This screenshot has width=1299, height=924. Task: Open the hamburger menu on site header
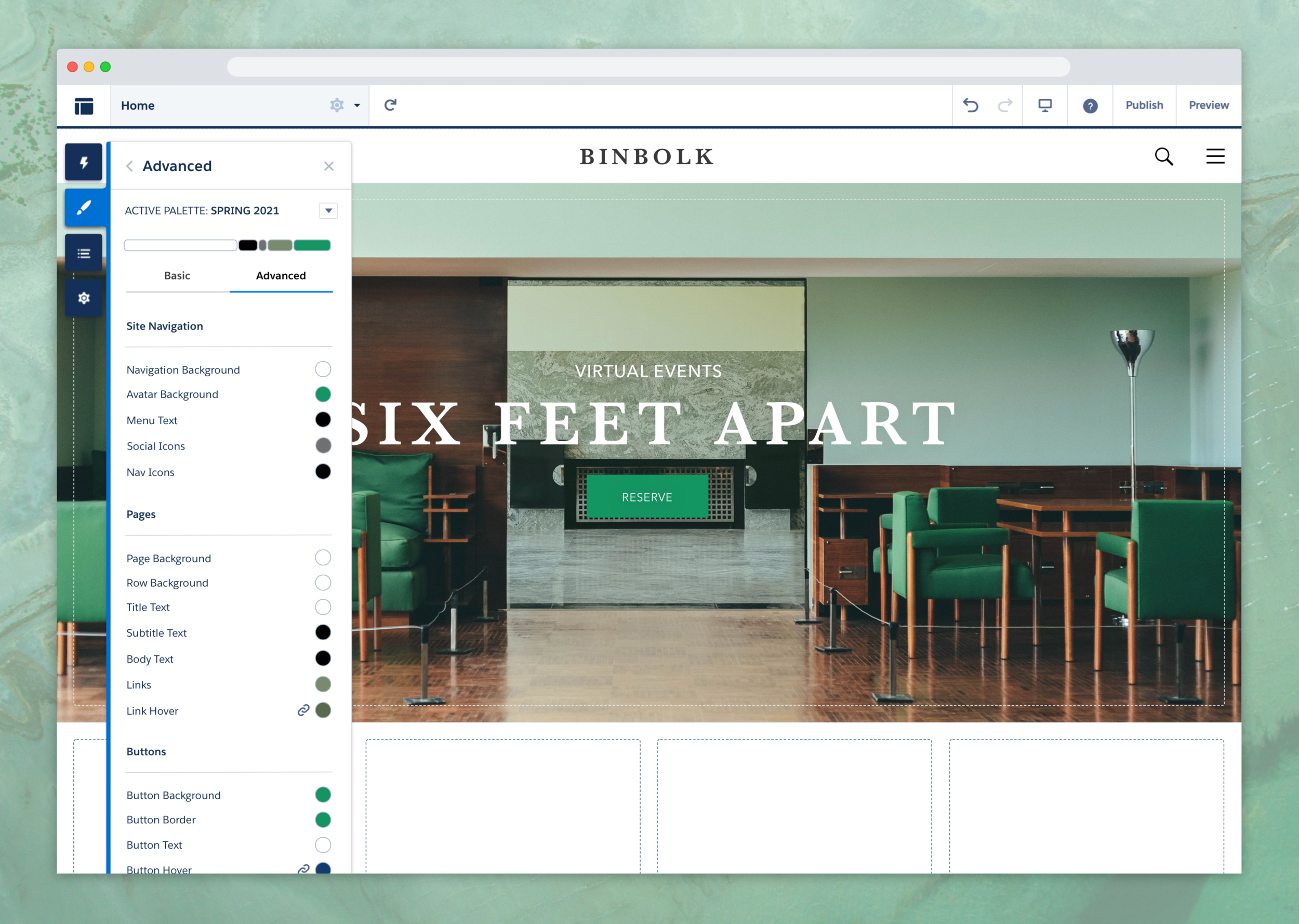coord(1215,156)
